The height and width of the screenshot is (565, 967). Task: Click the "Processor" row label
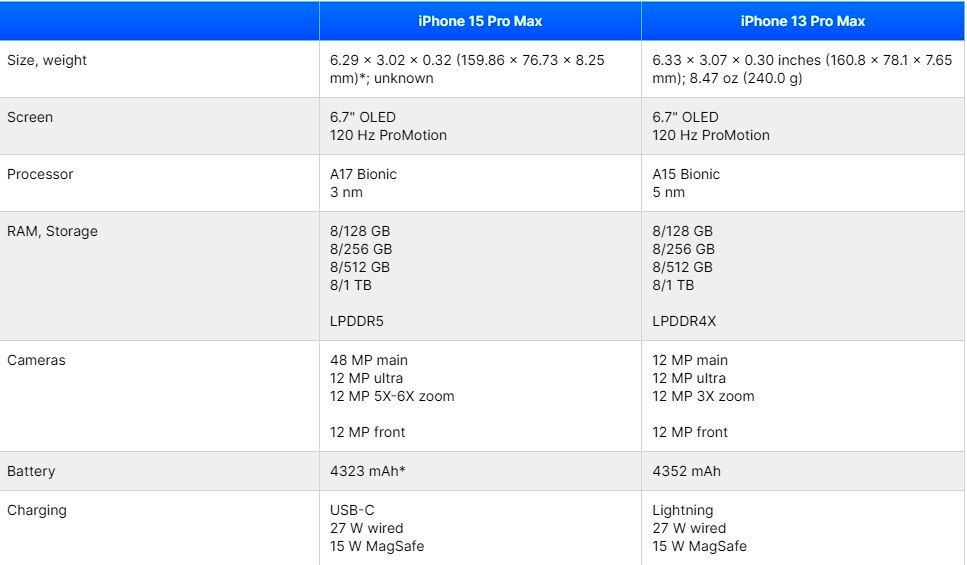[x=40, y=174]
